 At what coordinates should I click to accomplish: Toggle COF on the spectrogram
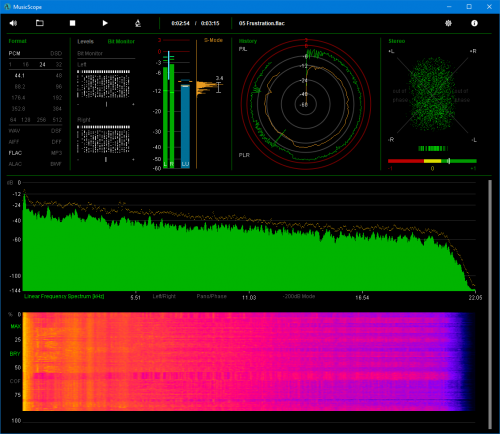(x=15, y=381)
